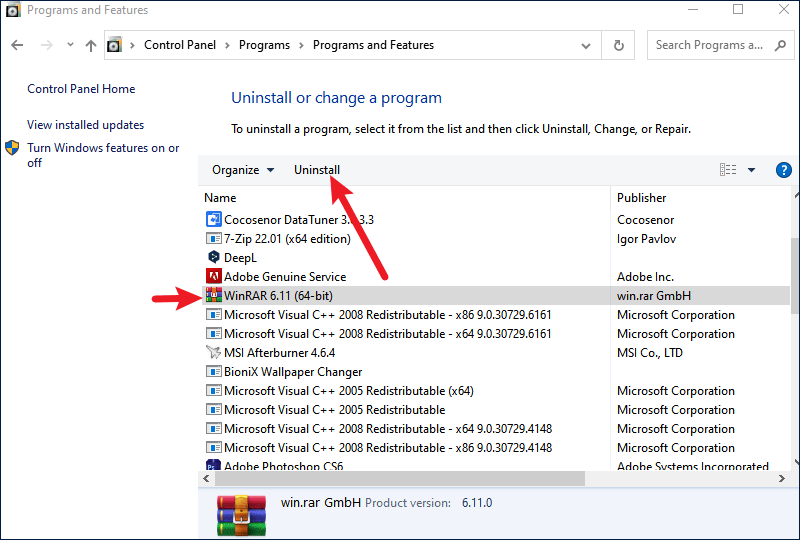Sort by Name column header

click(220, 198)
